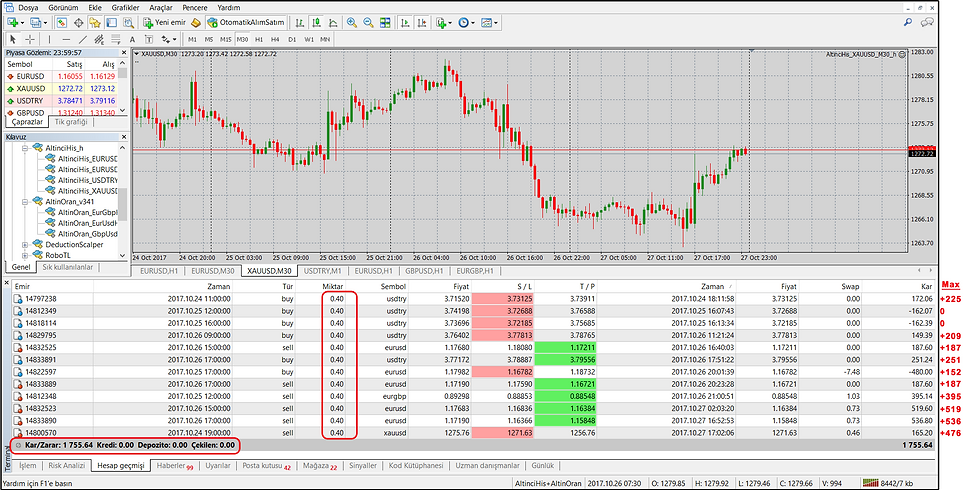This screenshot has height=490, width=963.
Task: Open the Sinyaller terminal tab
Action: (x=364, y=465)
